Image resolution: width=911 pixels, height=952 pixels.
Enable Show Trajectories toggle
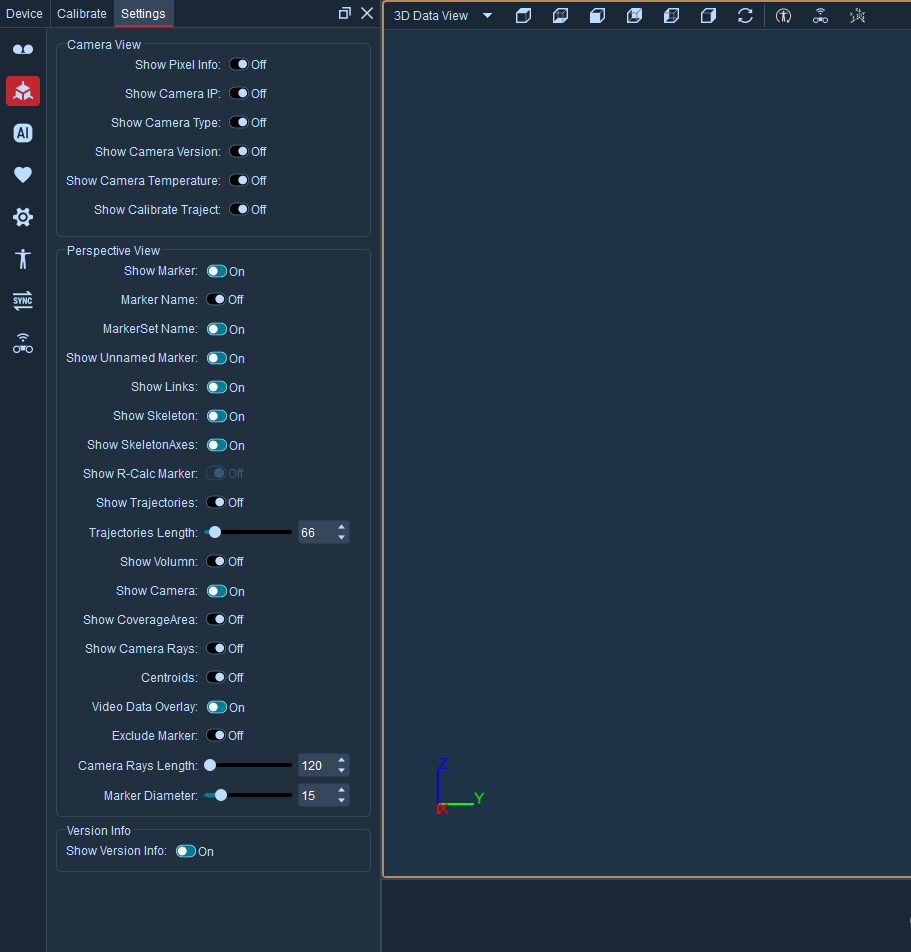[x=216, y=503]
